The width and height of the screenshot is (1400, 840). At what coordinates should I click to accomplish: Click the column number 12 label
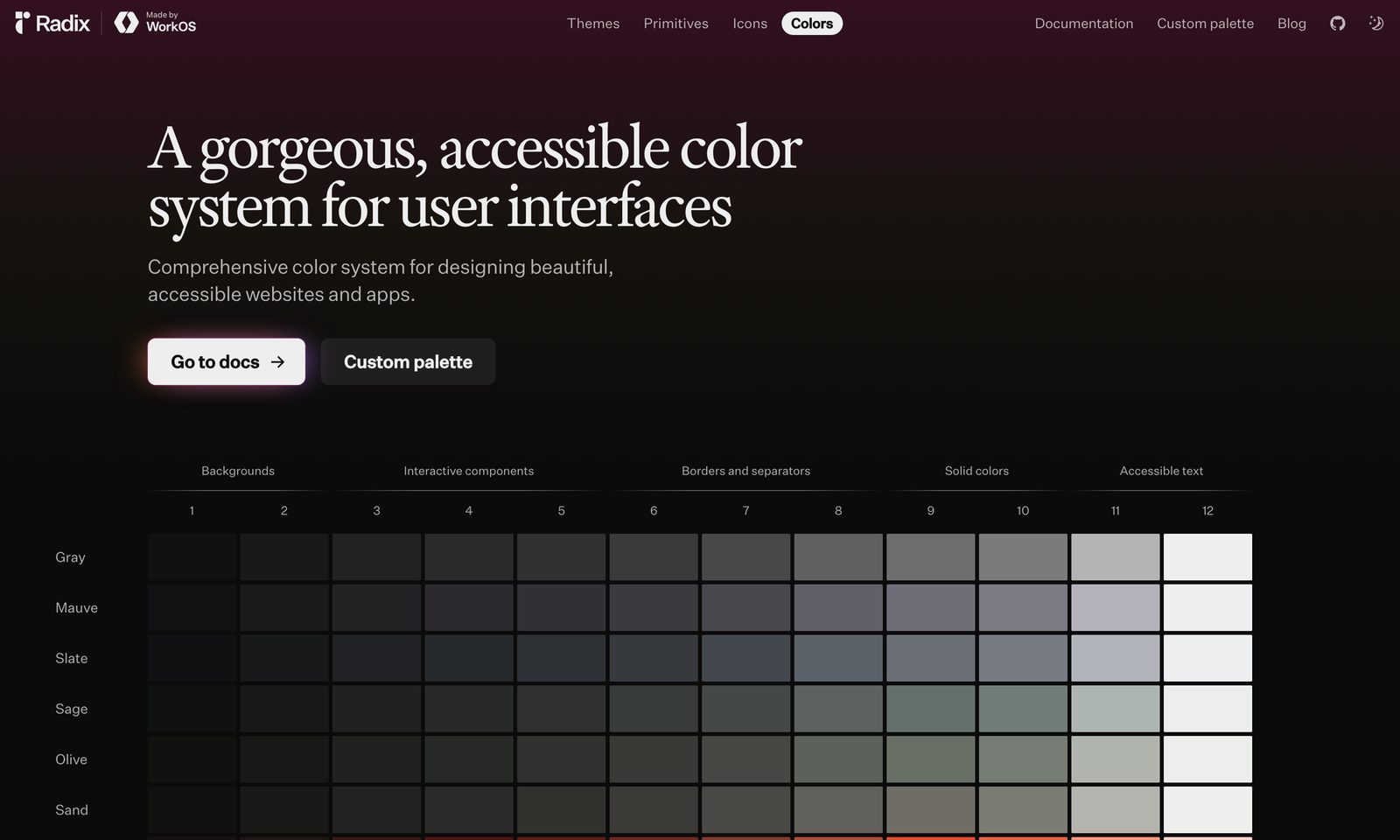(1207, 511)
